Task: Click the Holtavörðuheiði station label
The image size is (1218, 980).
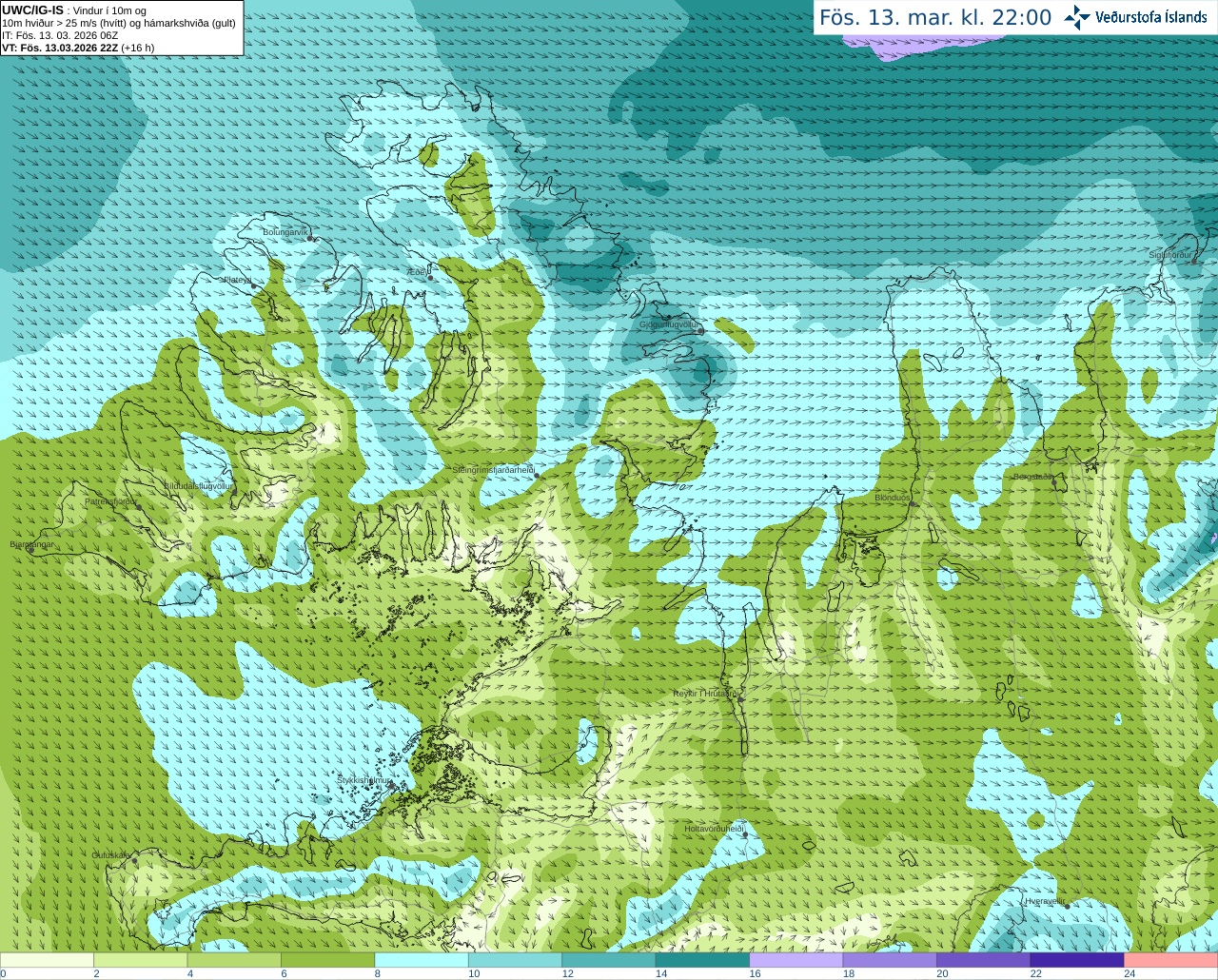Action: 714,829
